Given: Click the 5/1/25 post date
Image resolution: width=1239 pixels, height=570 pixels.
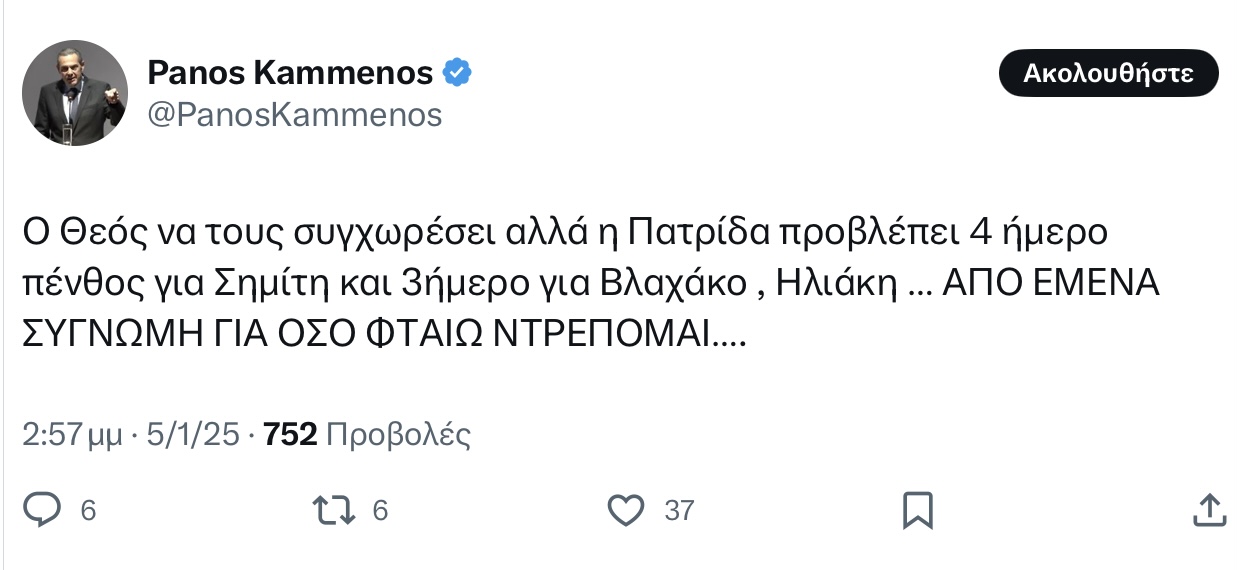Looking at the screenshot, I should coord(193,435).
